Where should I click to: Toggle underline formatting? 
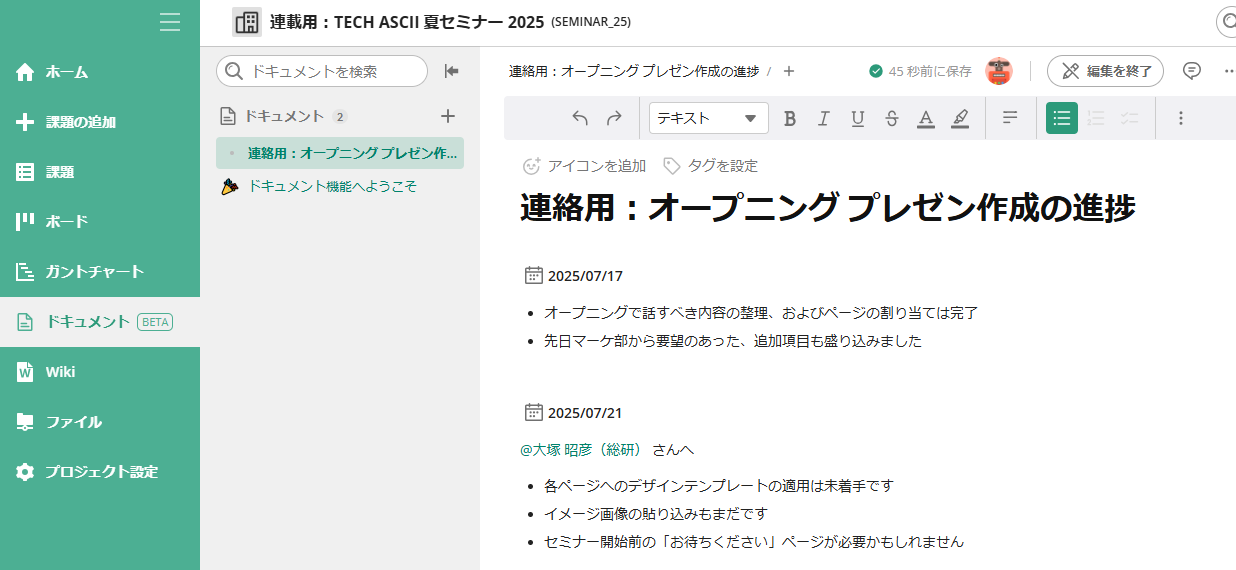857,118
